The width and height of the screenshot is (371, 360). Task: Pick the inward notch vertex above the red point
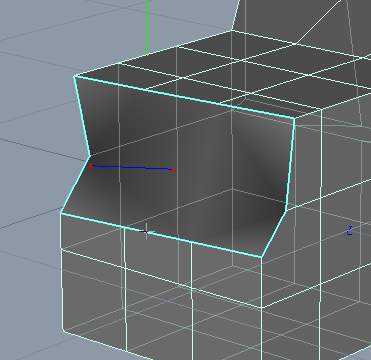90,155
